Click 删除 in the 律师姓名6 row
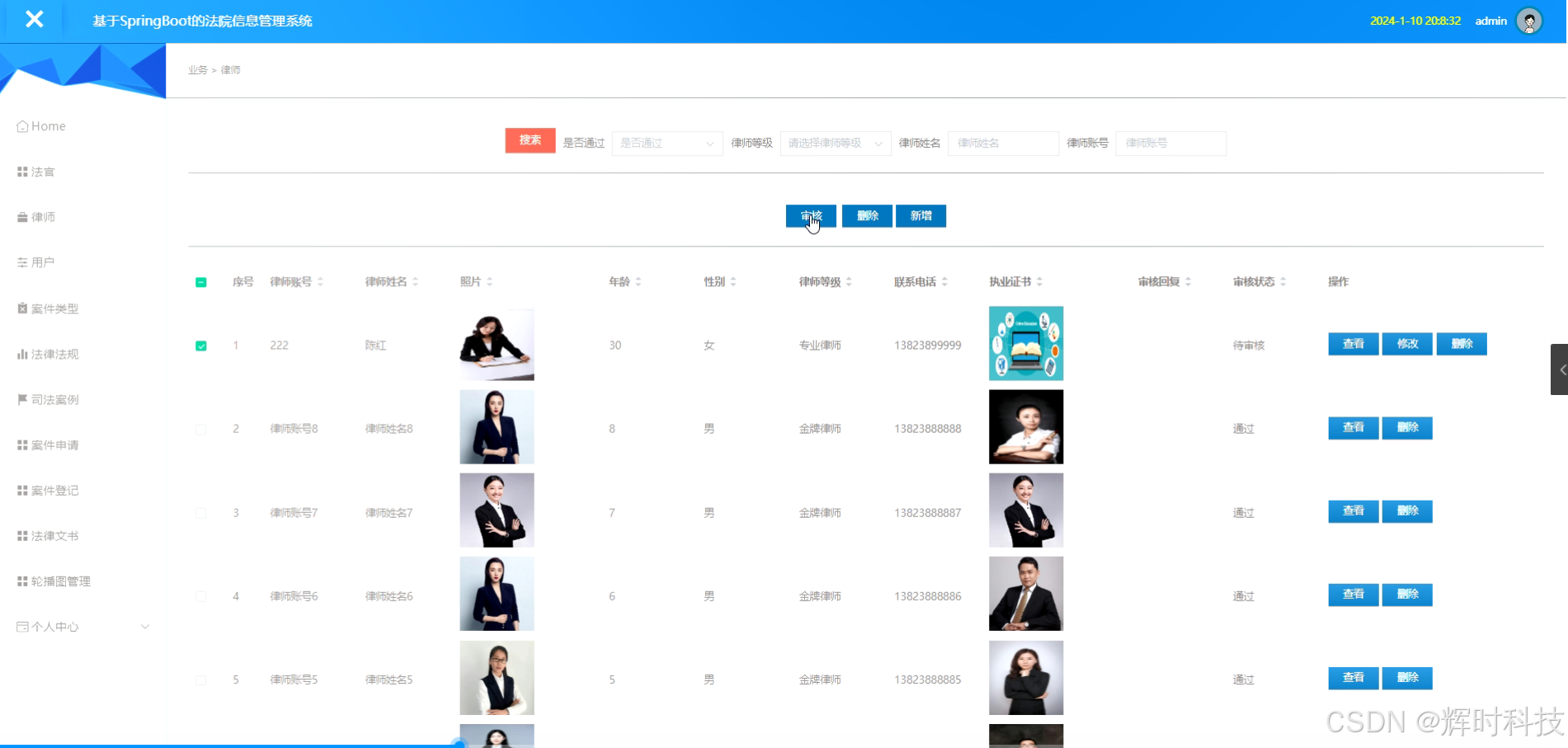Screen dimensions: 1568x748 click(1407, 595)
